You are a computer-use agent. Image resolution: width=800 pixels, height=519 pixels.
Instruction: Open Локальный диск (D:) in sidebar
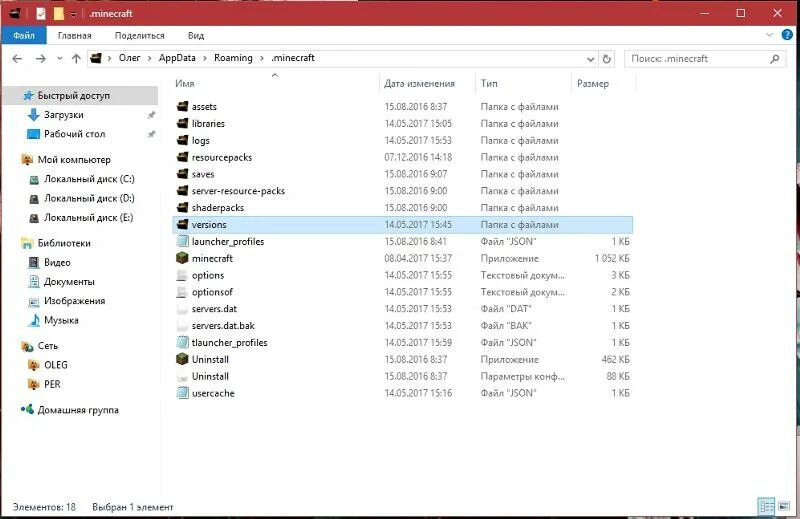89,198
